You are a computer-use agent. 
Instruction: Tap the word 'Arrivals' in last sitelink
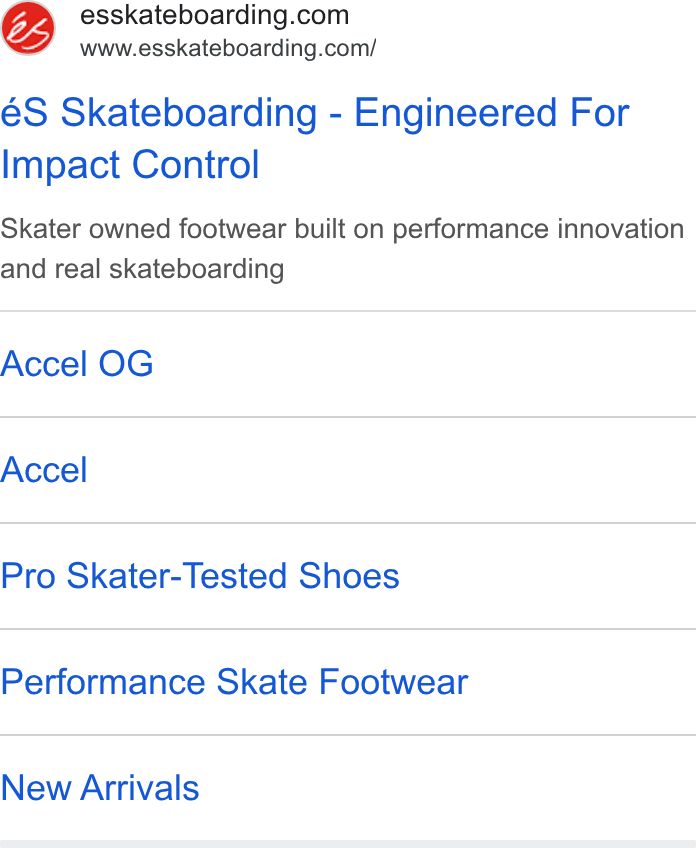pos(140,787)
